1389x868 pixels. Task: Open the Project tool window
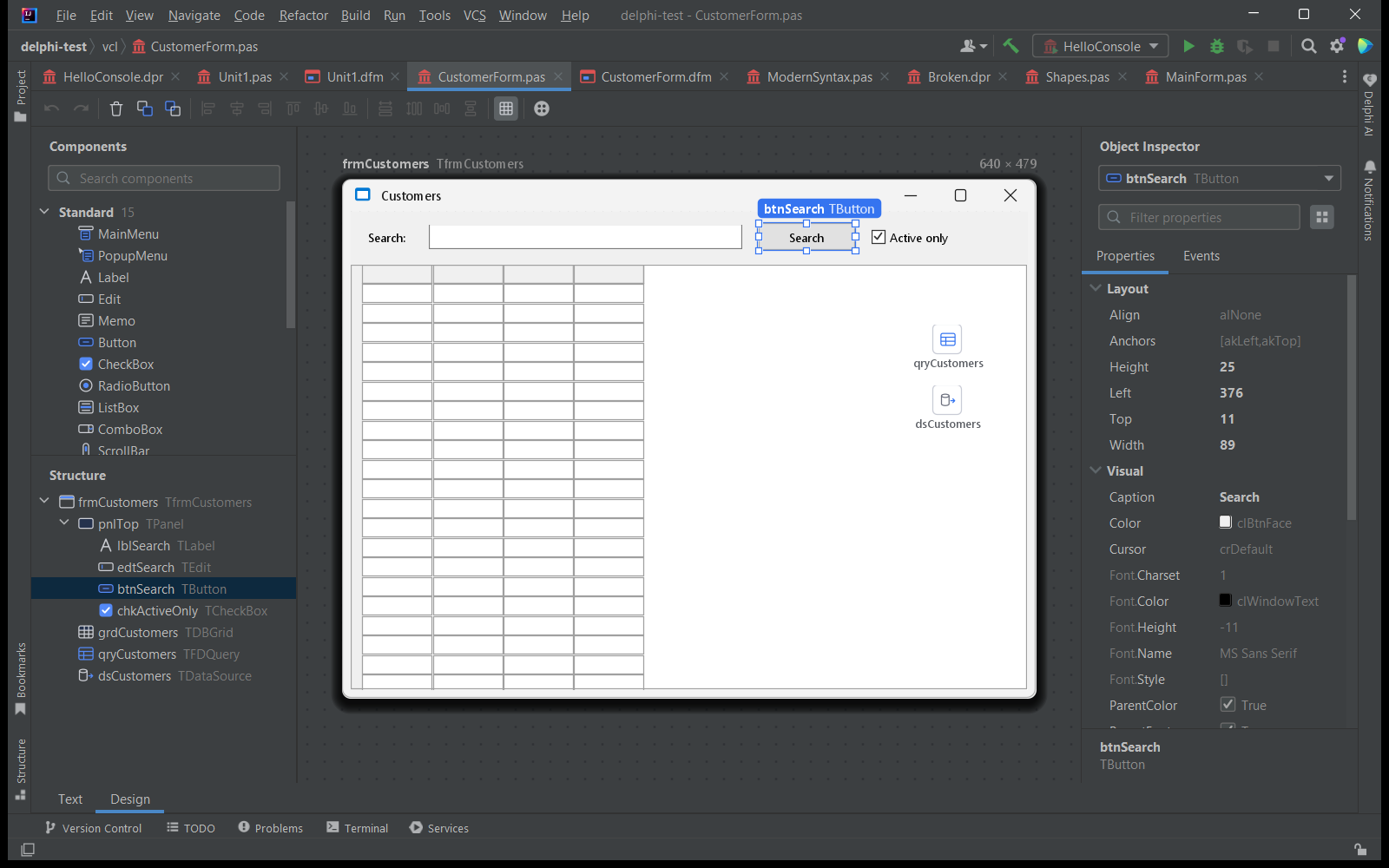pyautogui.click(x=21, y=96)
